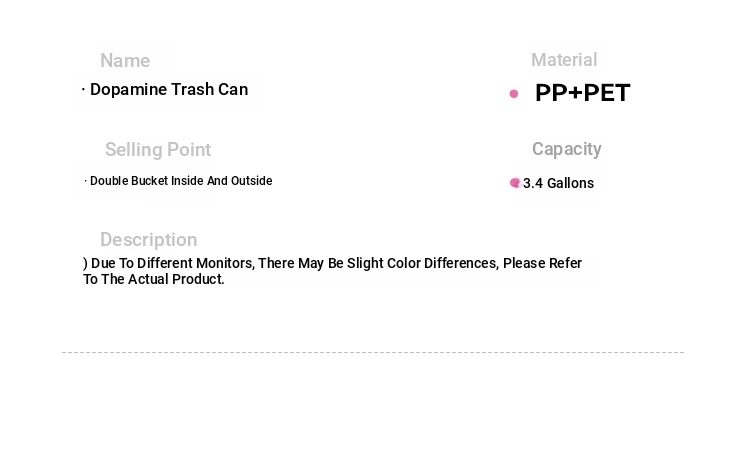The width and height of the screenshot is (750, 451).
Task: Click the Dopamine Trash Can text
Action: click(x=169, y=89)
